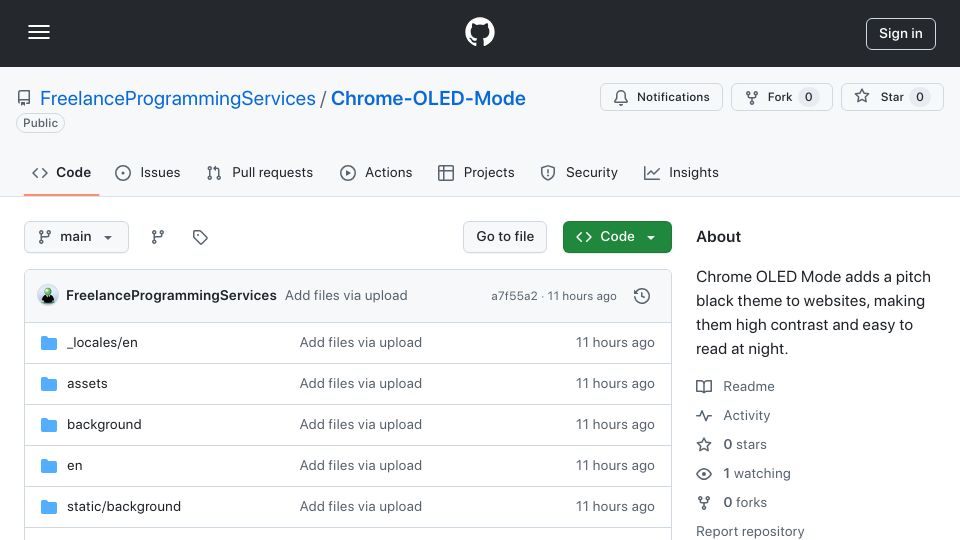Open the Insights tab
960x540 pixels.
pos(681,173)
